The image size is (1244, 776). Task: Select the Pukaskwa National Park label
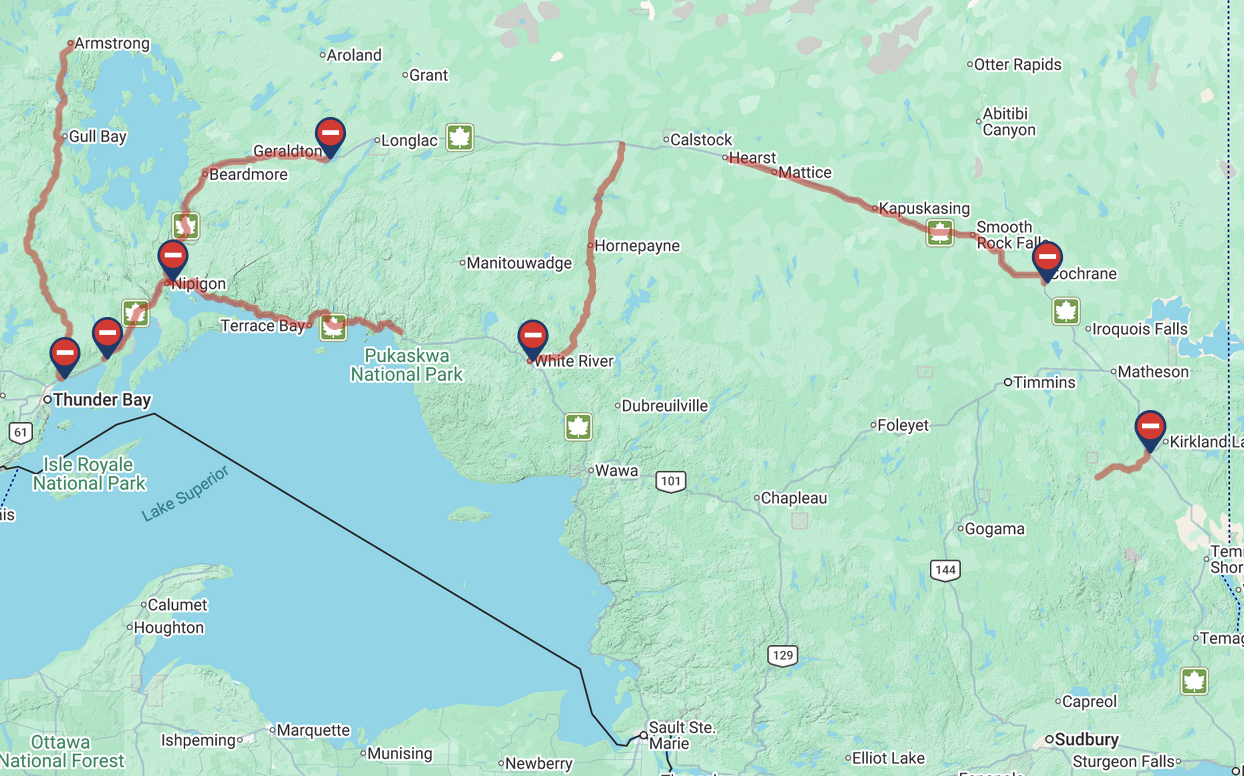407,365
